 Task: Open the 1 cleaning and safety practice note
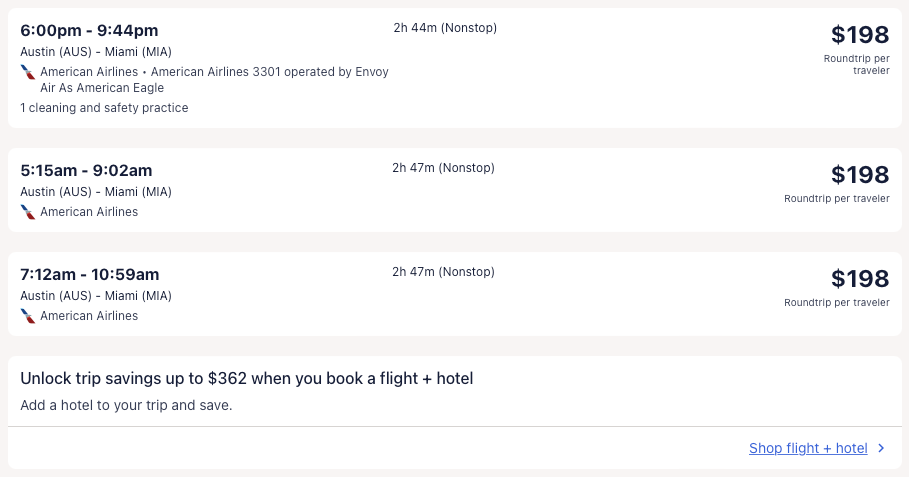(104, 108)
